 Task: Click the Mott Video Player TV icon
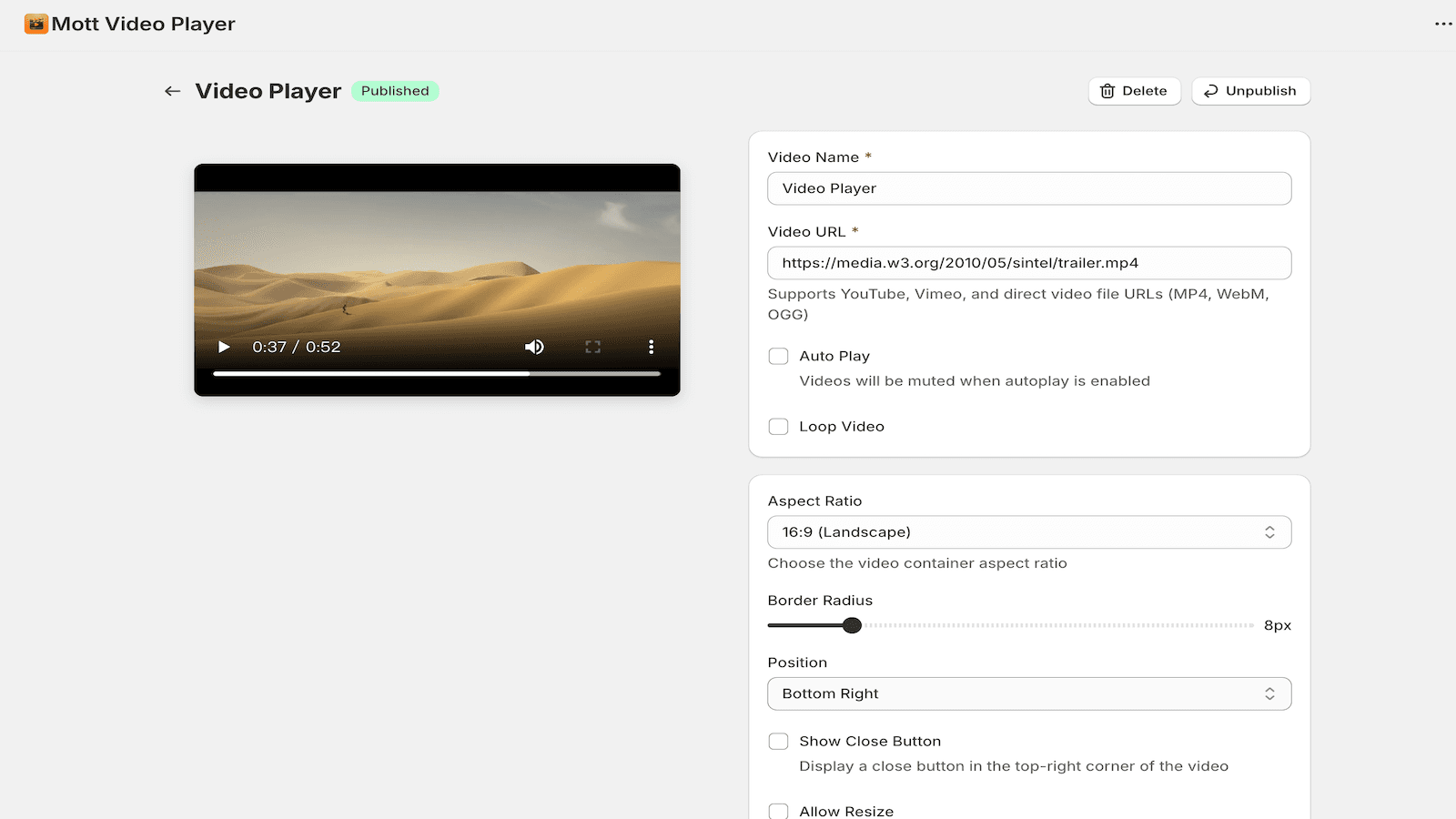[35, 24]
